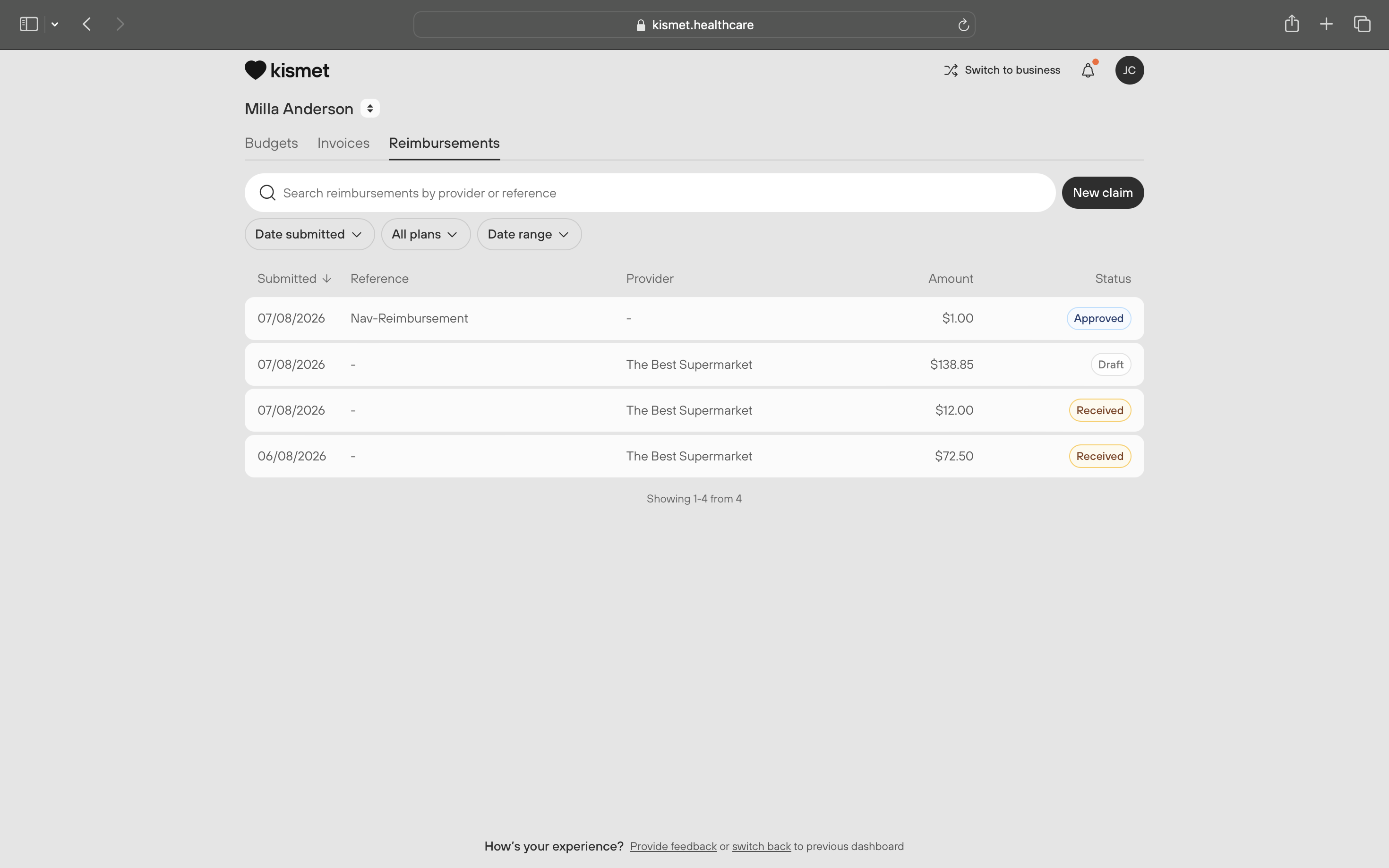Expand the Date range dropdown

point(529,234)
